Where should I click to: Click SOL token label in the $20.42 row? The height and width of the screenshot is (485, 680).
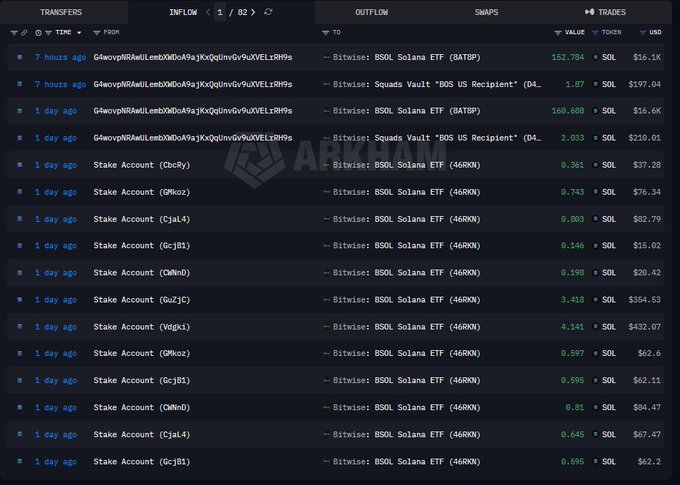[609, 272]
